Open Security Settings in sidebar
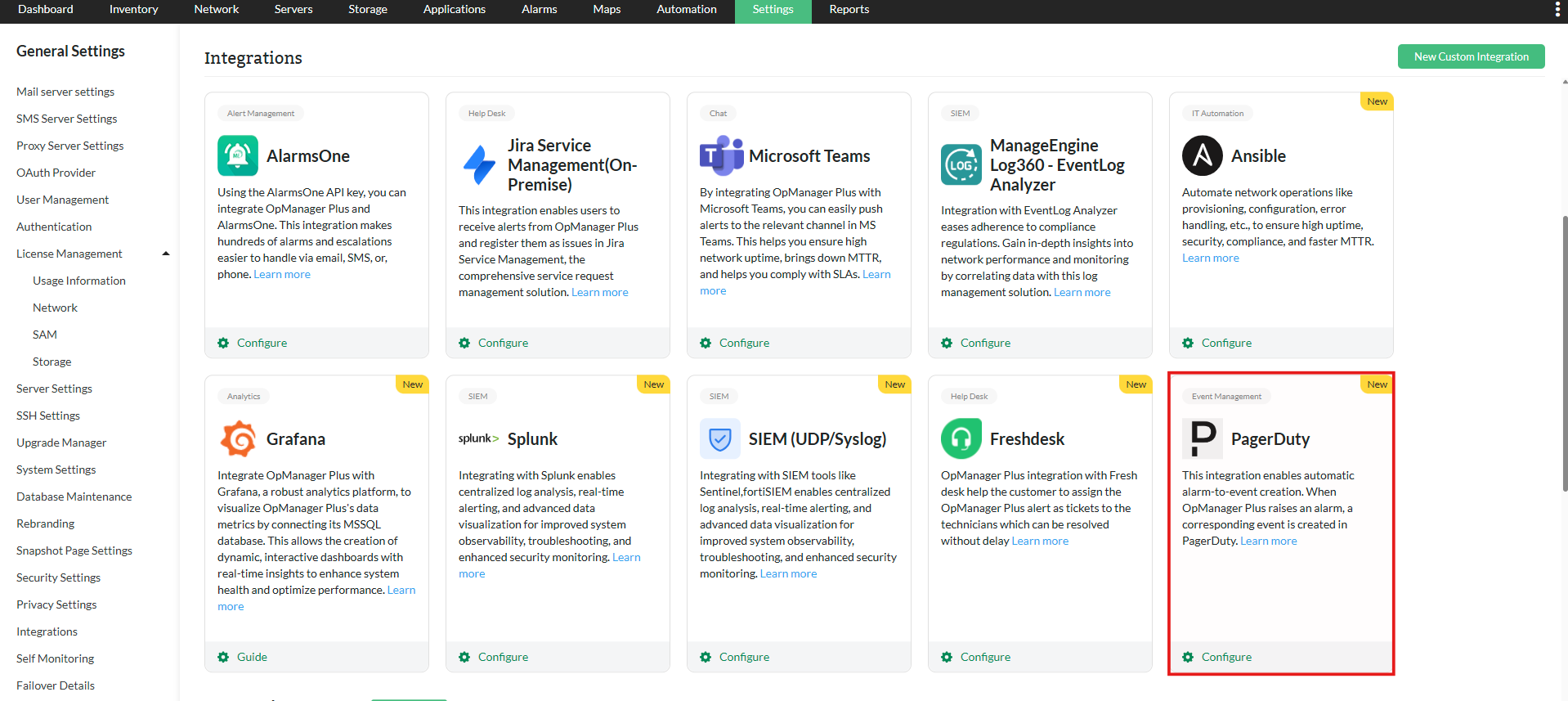The image size is (1568, 701). [x=58, y=577]
